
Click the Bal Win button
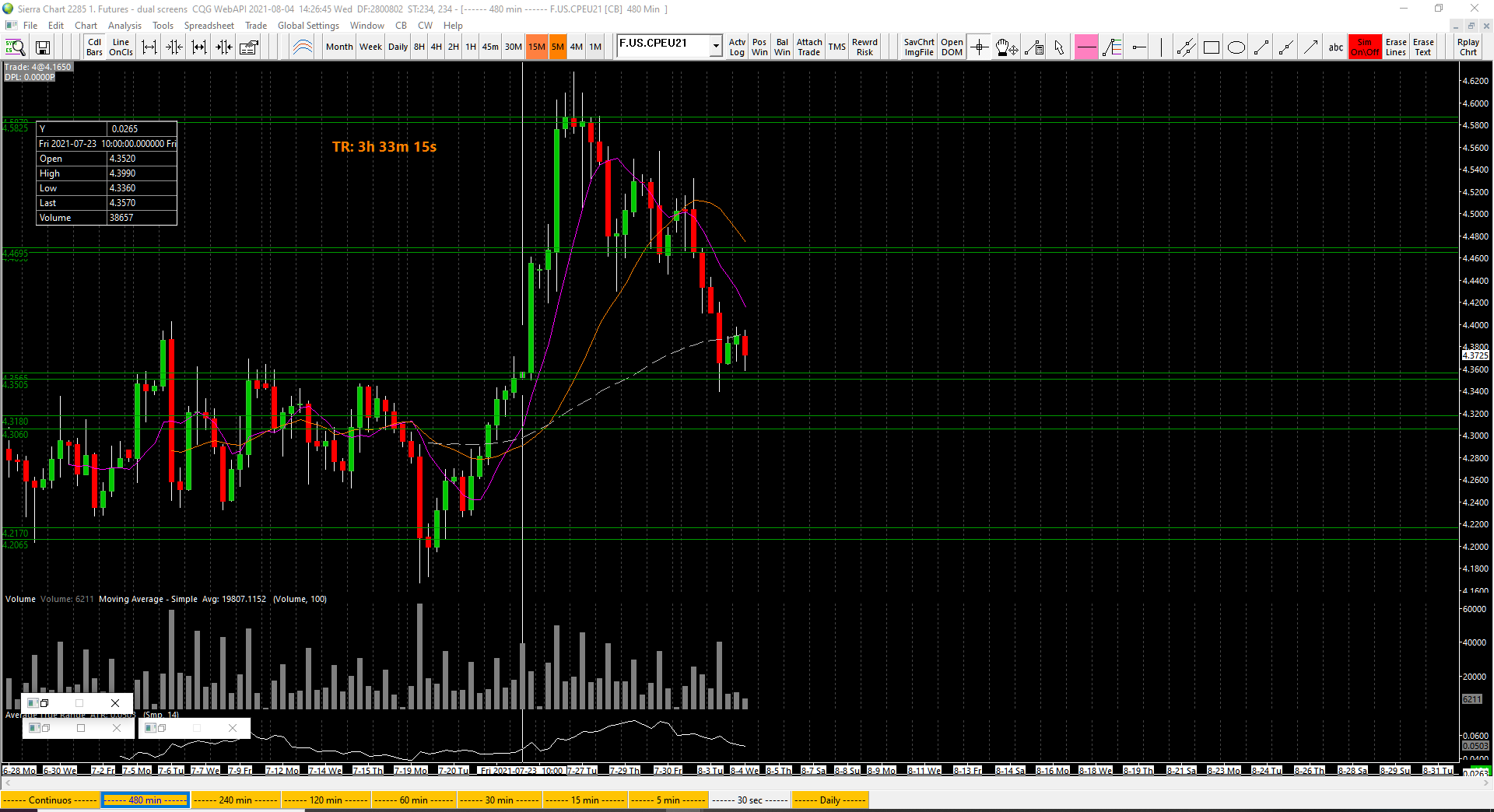coord(782,47)
